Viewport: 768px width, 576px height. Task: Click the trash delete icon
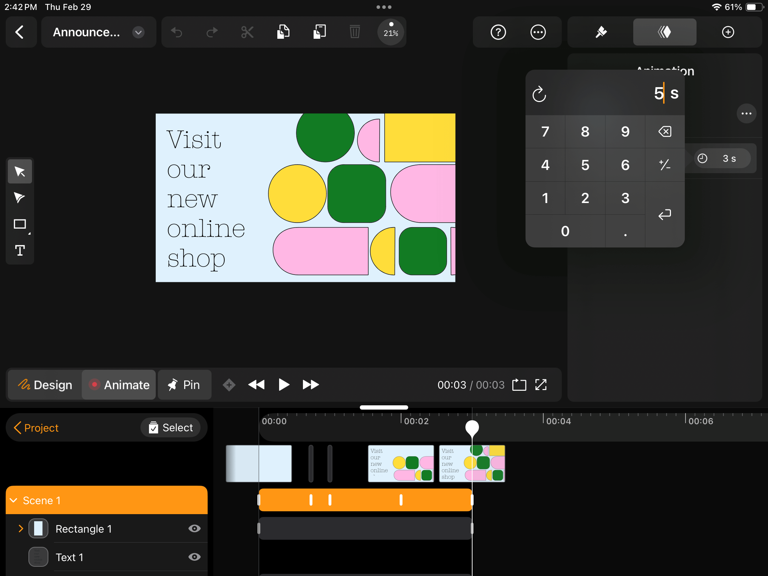[355, 32]
